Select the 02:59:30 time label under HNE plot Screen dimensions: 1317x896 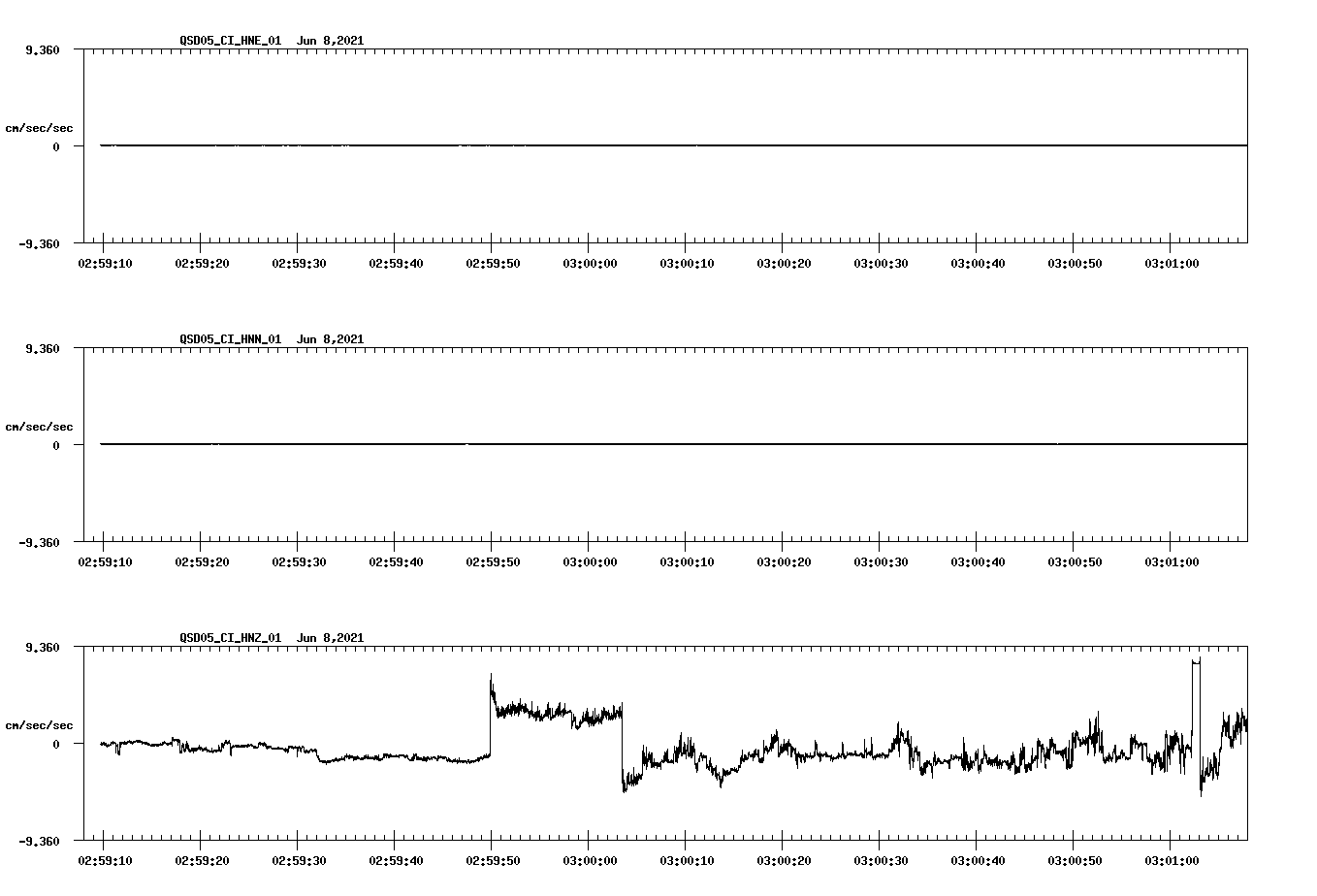click(x=299, y=263)
